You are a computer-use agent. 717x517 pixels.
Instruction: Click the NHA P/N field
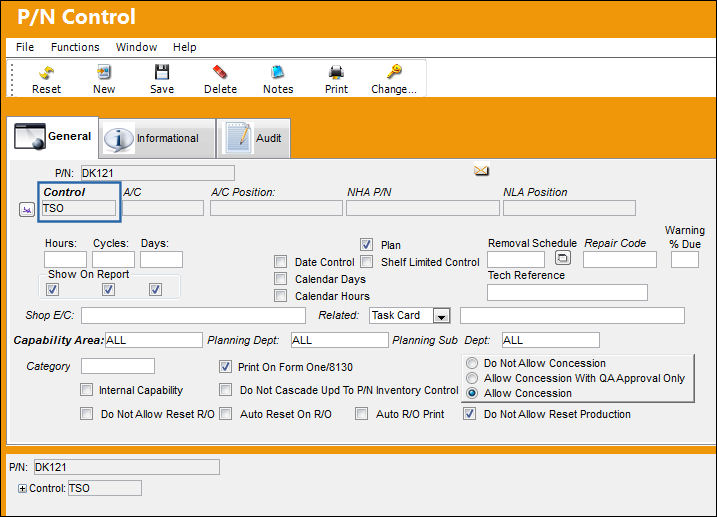(x=423, y=208)
